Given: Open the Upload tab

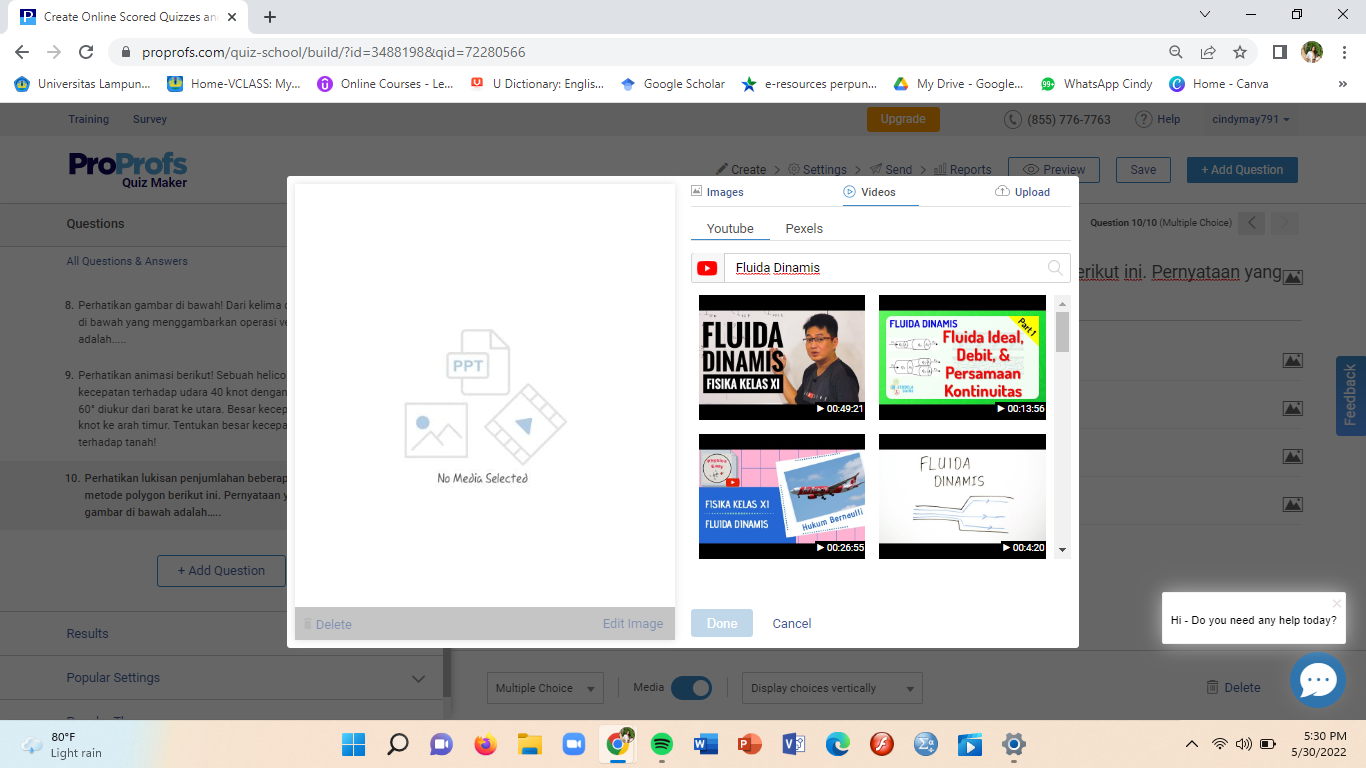Looking at the screenshot, I should 1023,192.
